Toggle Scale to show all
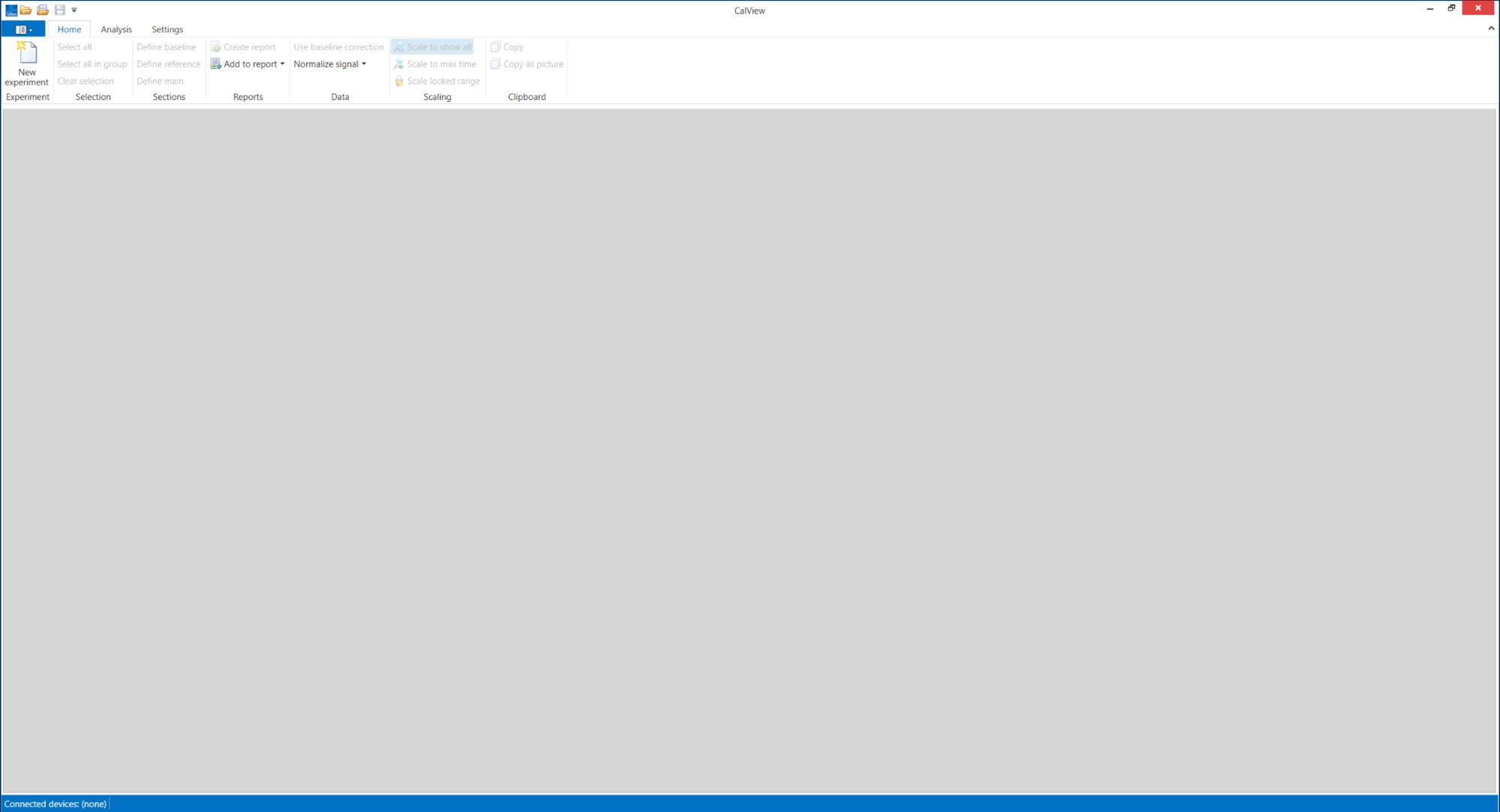Screen dimensions: 1500x812 point(433,47)
